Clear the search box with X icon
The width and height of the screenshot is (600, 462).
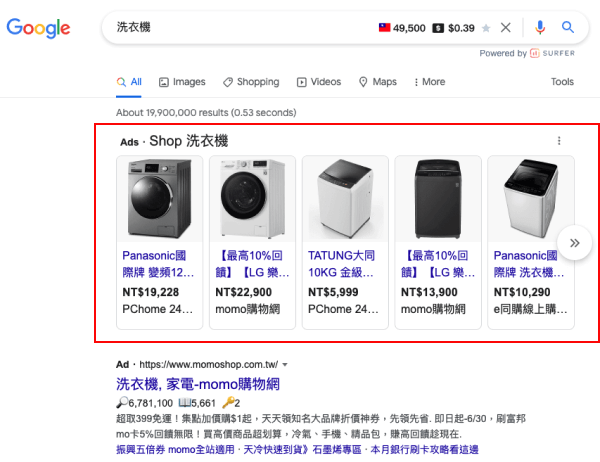[506, 28]
